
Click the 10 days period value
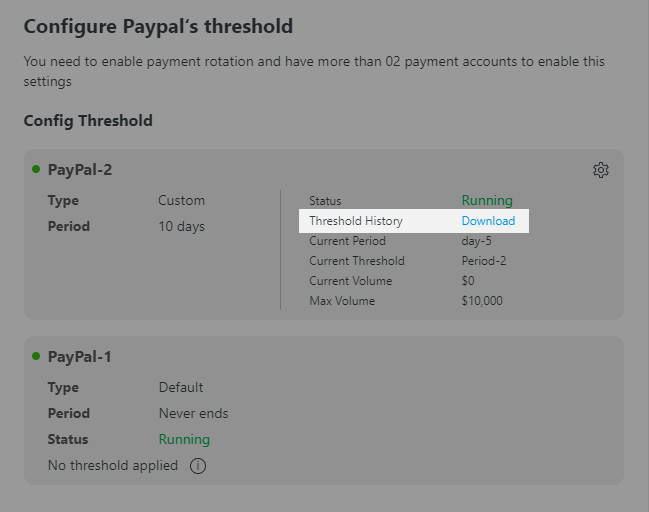pos(182,226)
